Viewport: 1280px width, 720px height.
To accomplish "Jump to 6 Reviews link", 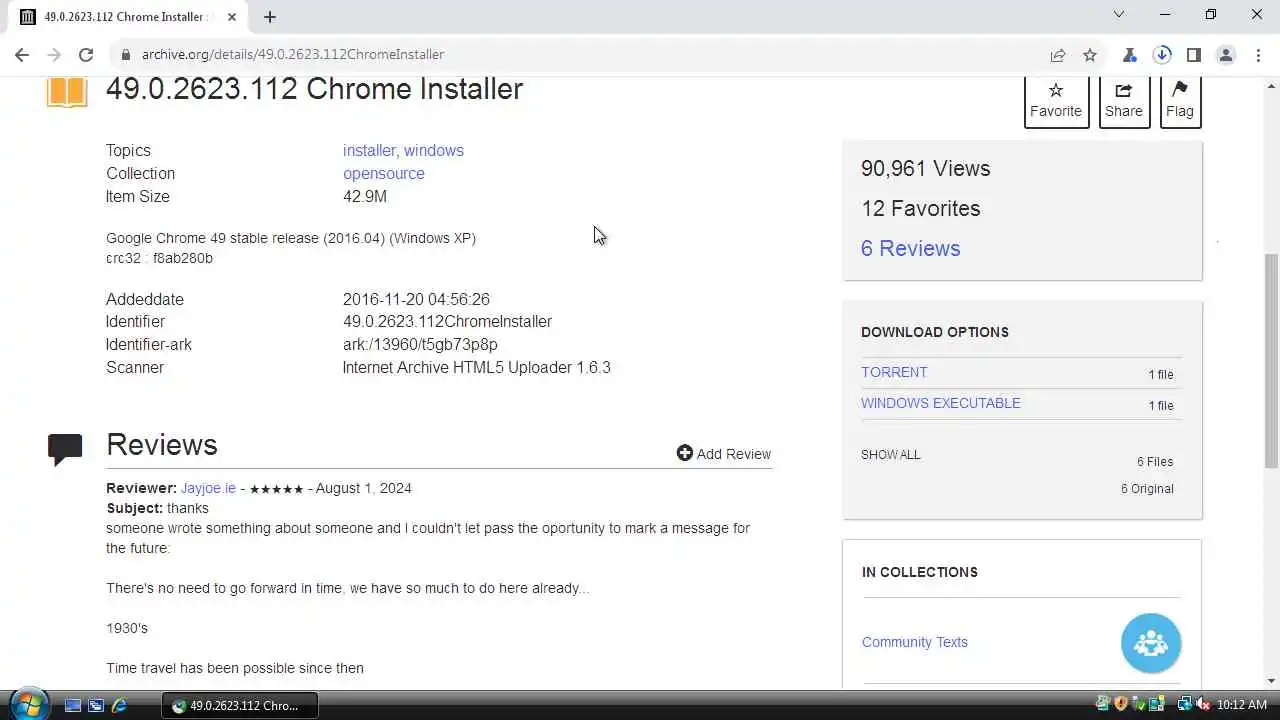I will coord(910,248).
